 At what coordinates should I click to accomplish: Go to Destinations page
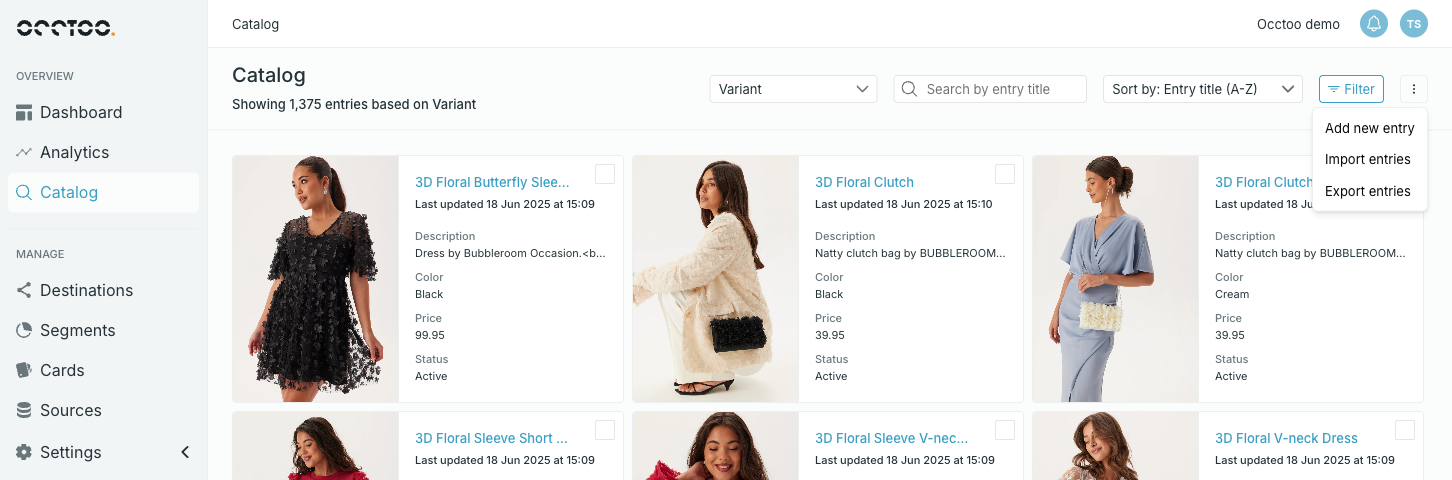pyautogui.click(x=87, y=290)
